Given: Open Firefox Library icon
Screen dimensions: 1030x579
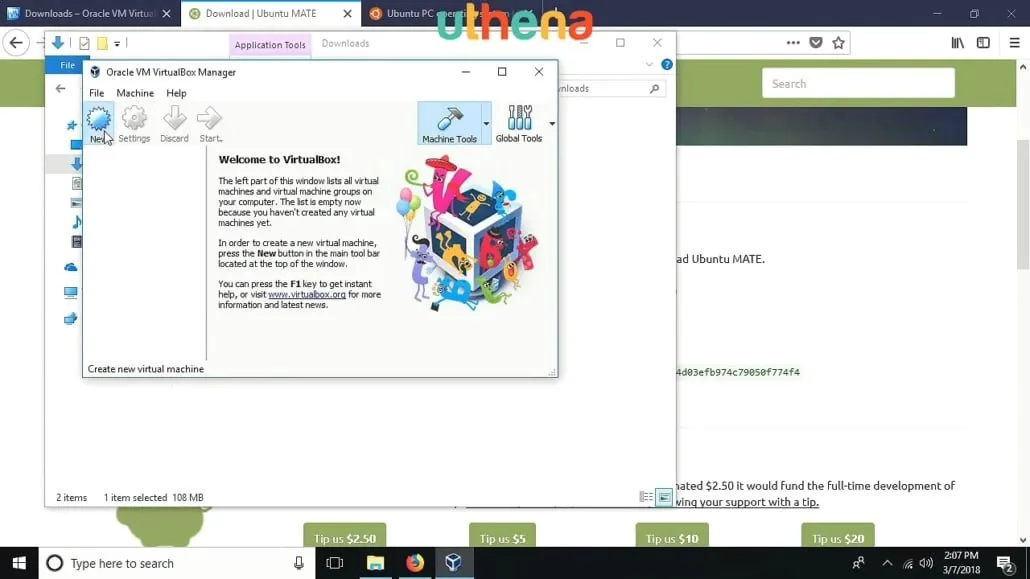Looking at the screenshot, I should [x=958, y=43].
